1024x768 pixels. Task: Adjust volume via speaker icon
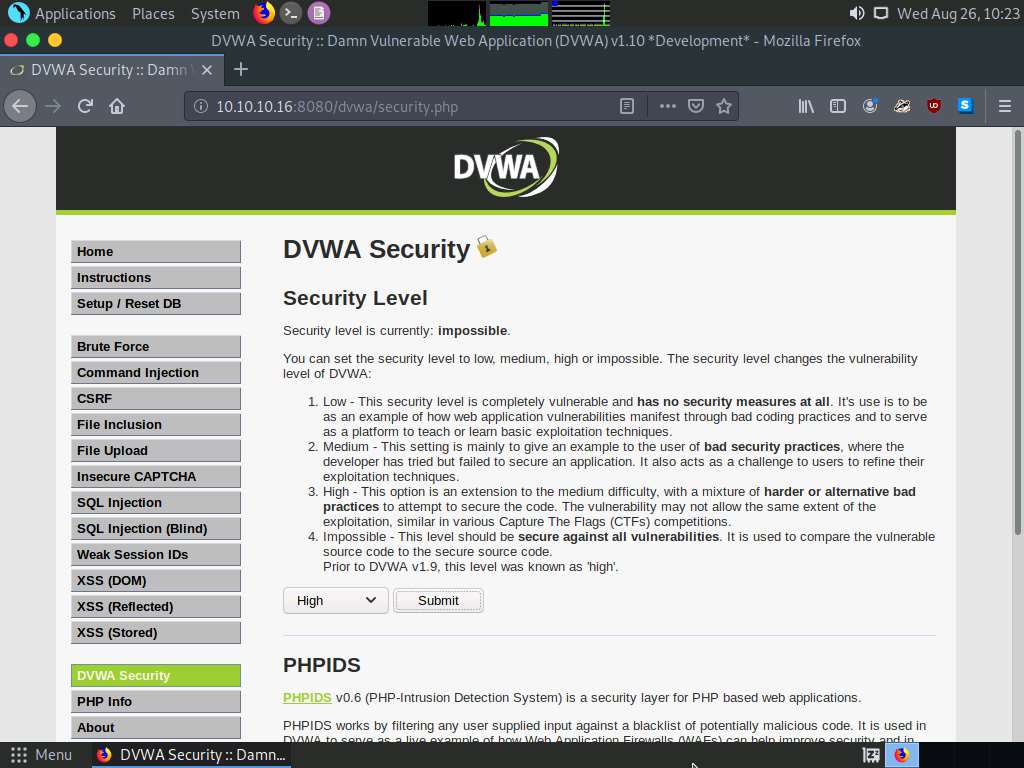[857, 14]
